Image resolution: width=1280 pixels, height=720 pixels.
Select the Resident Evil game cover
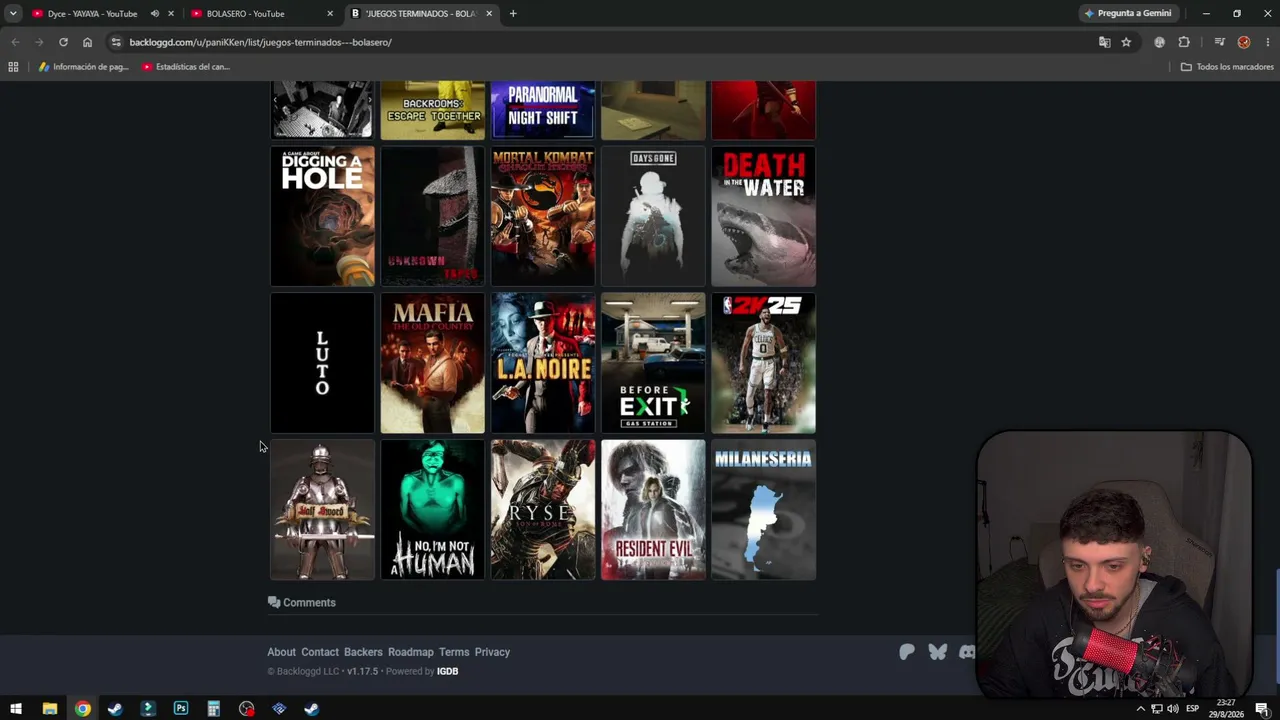pos(653,510)
